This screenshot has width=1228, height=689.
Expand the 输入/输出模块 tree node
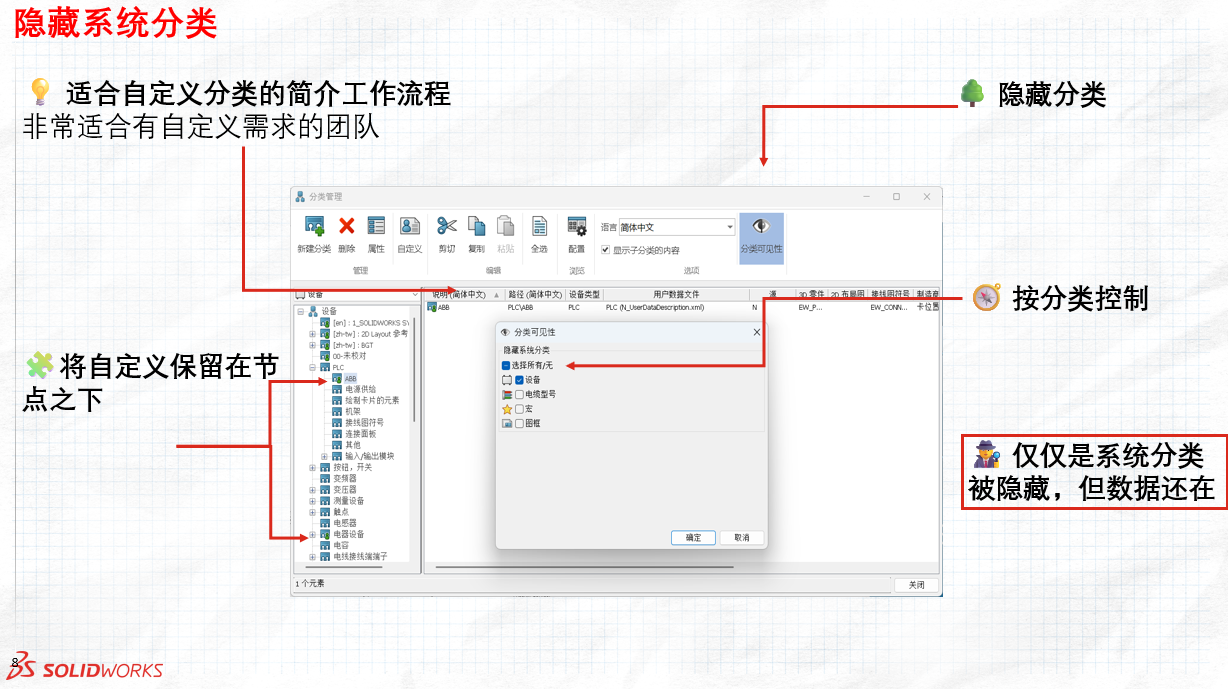pos(324,456)
